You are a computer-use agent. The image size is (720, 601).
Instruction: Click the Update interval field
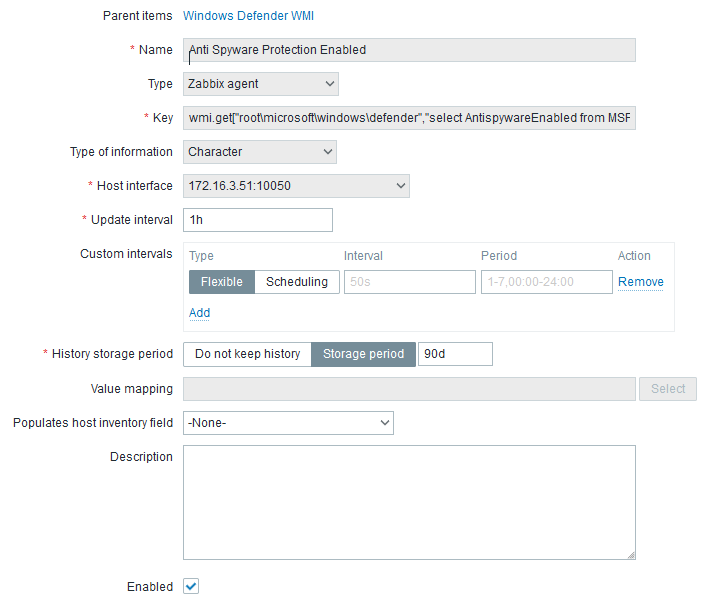pos(257,220)
